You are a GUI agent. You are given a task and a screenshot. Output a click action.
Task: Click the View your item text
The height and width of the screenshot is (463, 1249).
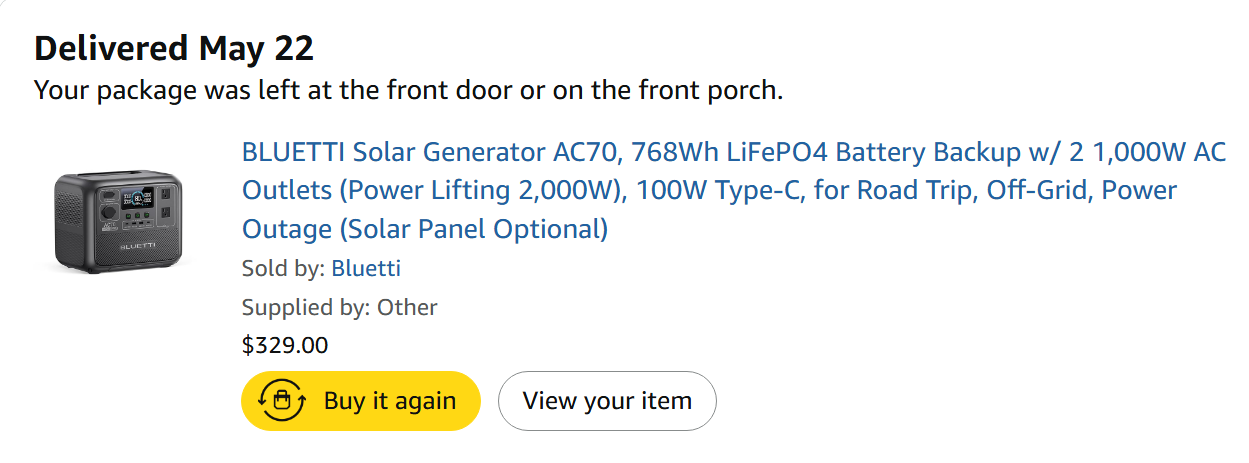click(607, 401)
